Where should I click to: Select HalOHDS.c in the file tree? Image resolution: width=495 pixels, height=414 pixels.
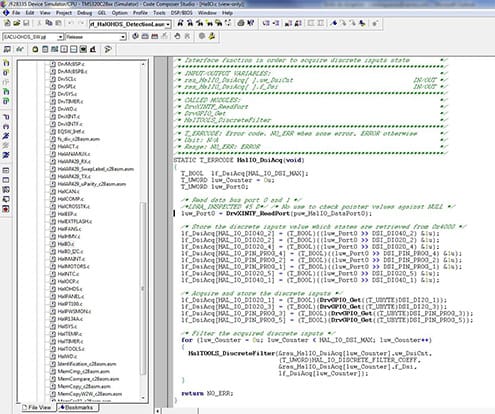tap(70, 289)
